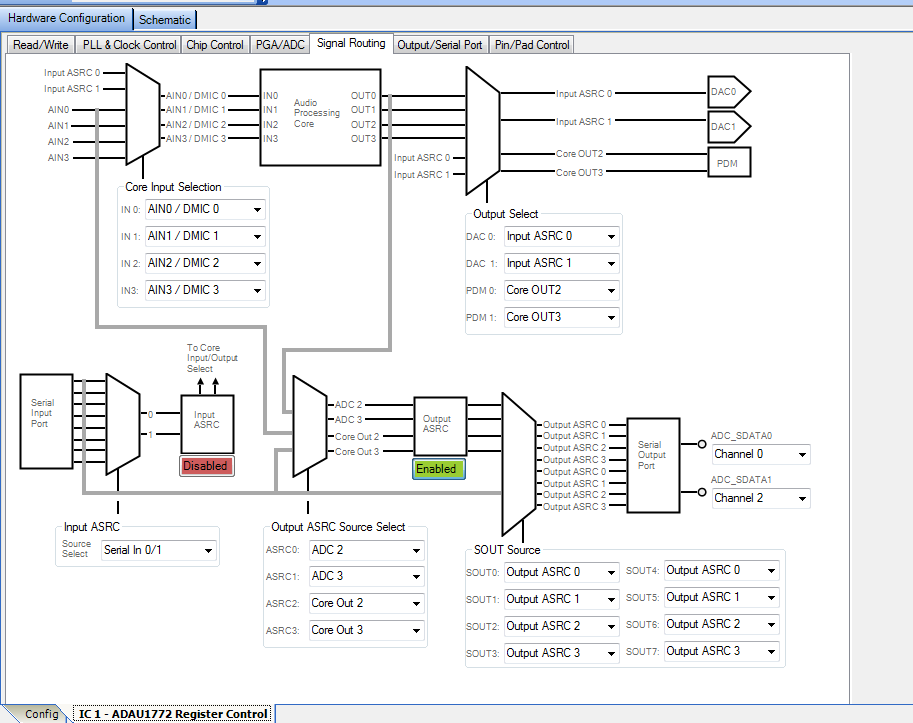This screenshot has height=723, width=913.
Task: Click the Audio Processing Core block
Action: tap(320, 118)
